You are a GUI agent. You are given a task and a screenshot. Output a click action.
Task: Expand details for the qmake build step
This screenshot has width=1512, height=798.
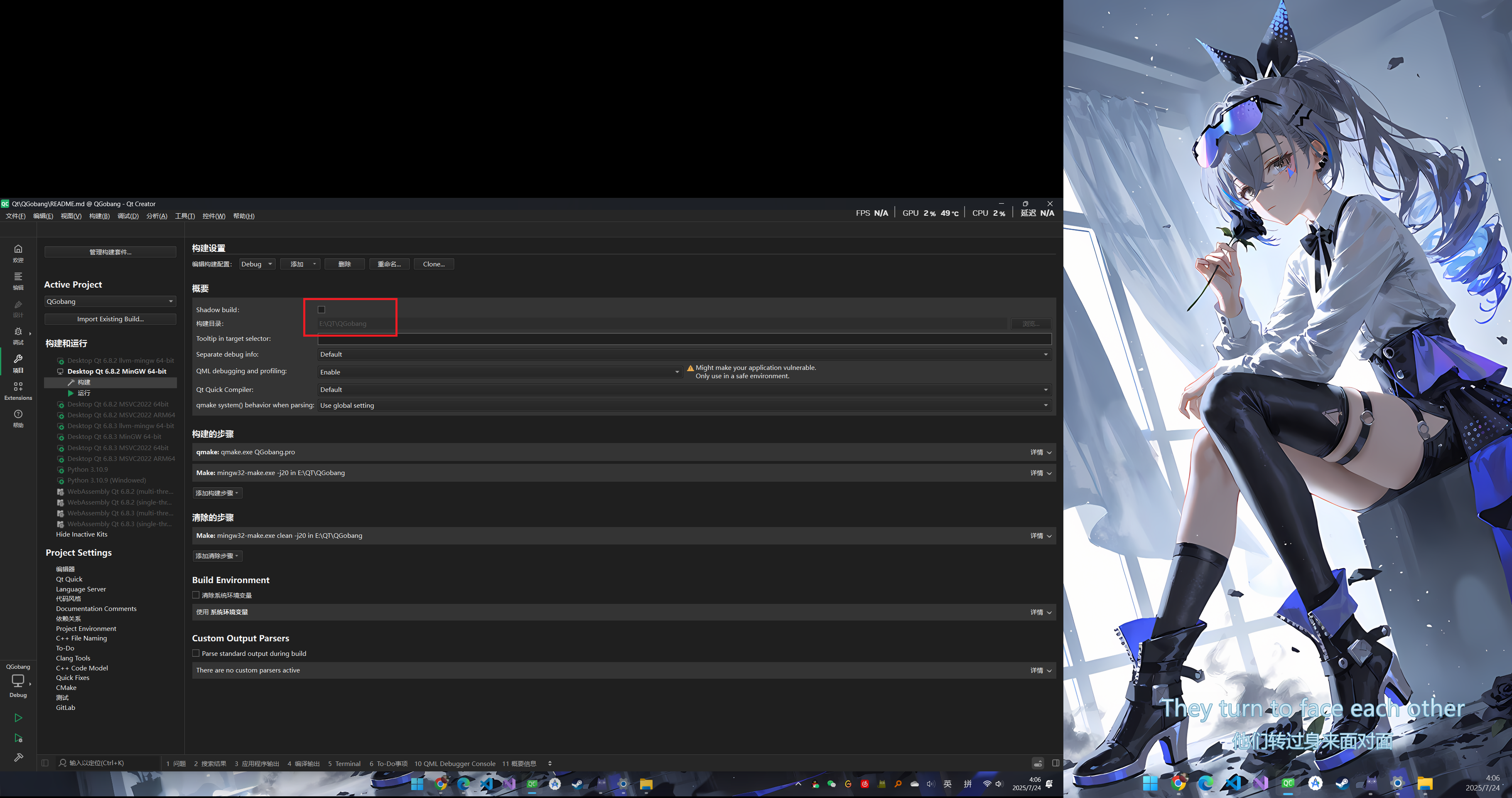1041,452
